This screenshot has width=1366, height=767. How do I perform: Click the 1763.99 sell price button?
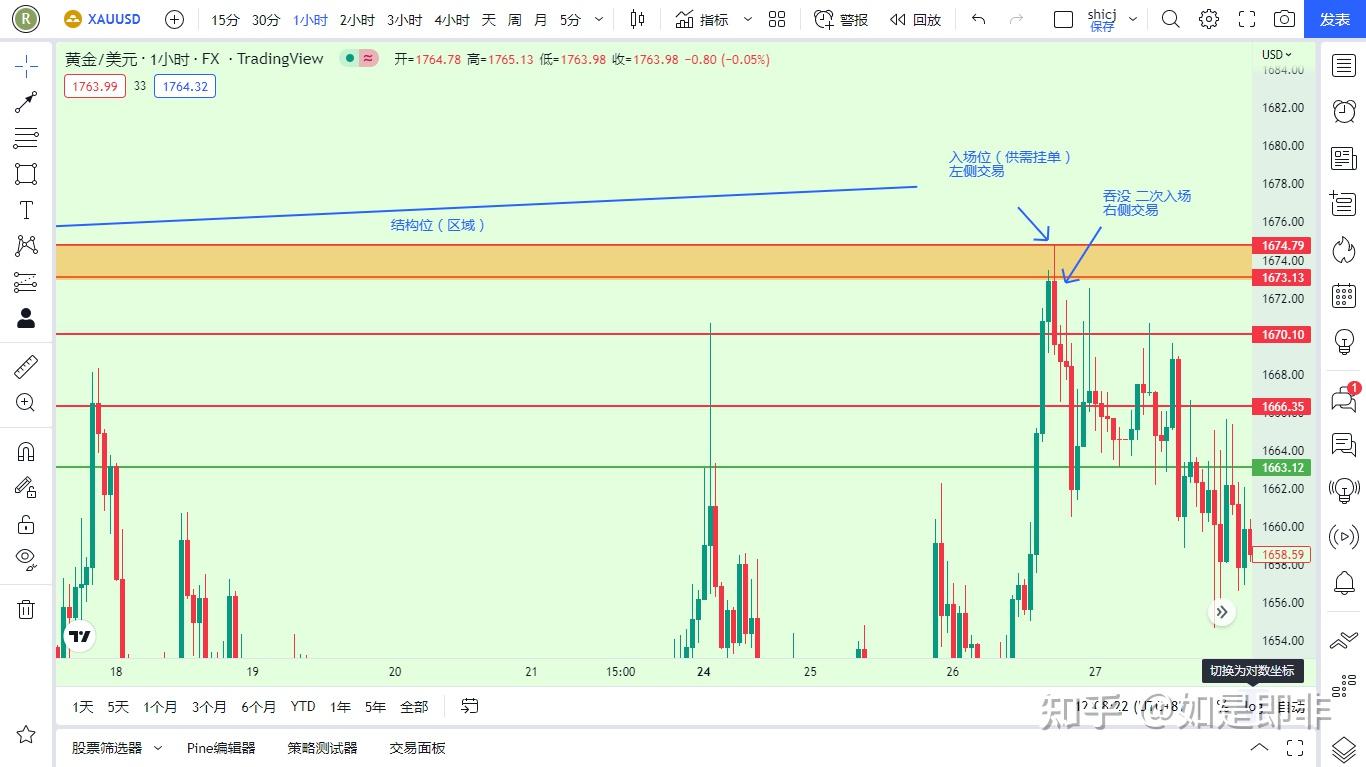point(95,87)
